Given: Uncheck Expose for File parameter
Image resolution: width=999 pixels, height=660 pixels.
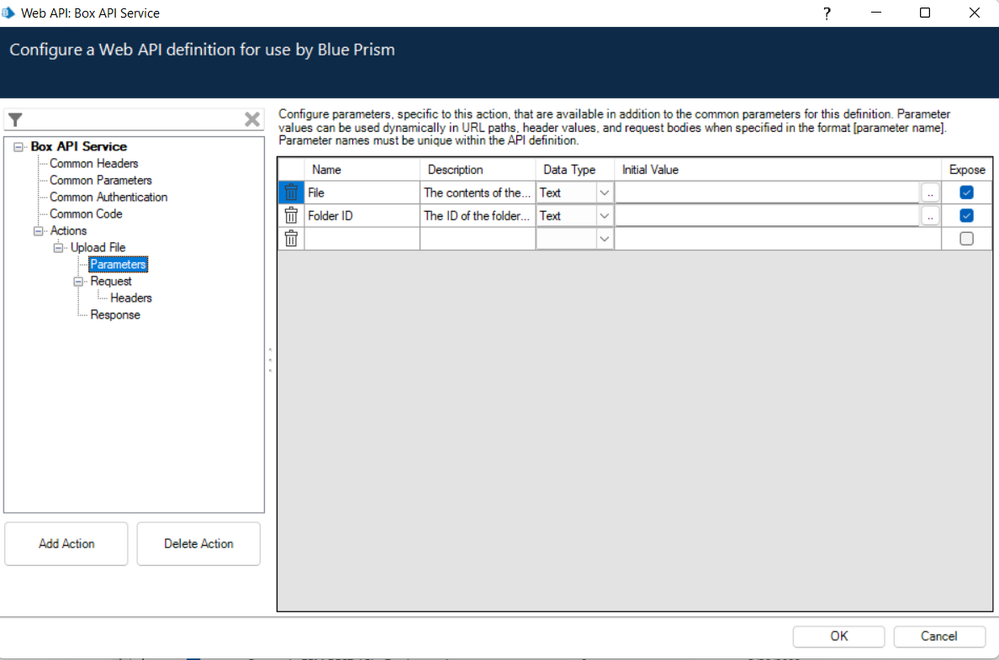Looking at the screenshot, I should coord(966,193).
